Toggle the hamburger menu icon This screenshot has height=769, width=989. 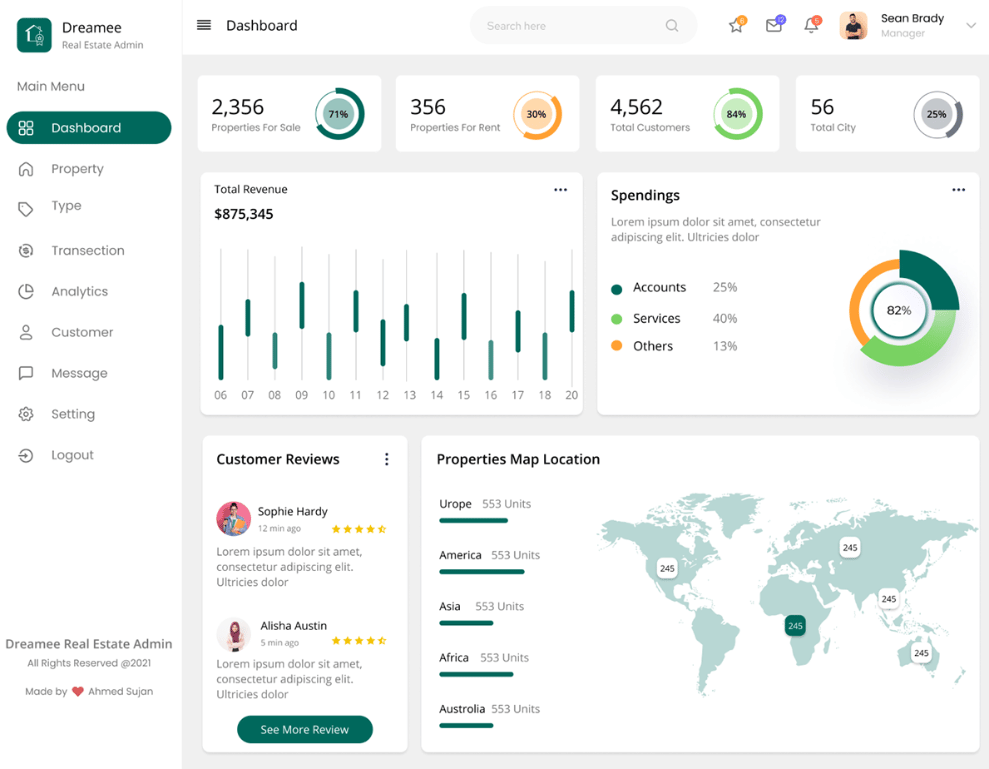click(x=204, y=25)
